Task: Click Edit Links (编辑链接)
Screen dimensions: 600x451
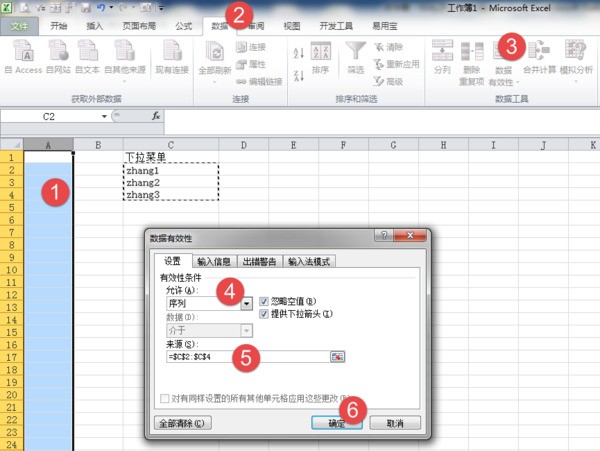Action: coord(259,81)
